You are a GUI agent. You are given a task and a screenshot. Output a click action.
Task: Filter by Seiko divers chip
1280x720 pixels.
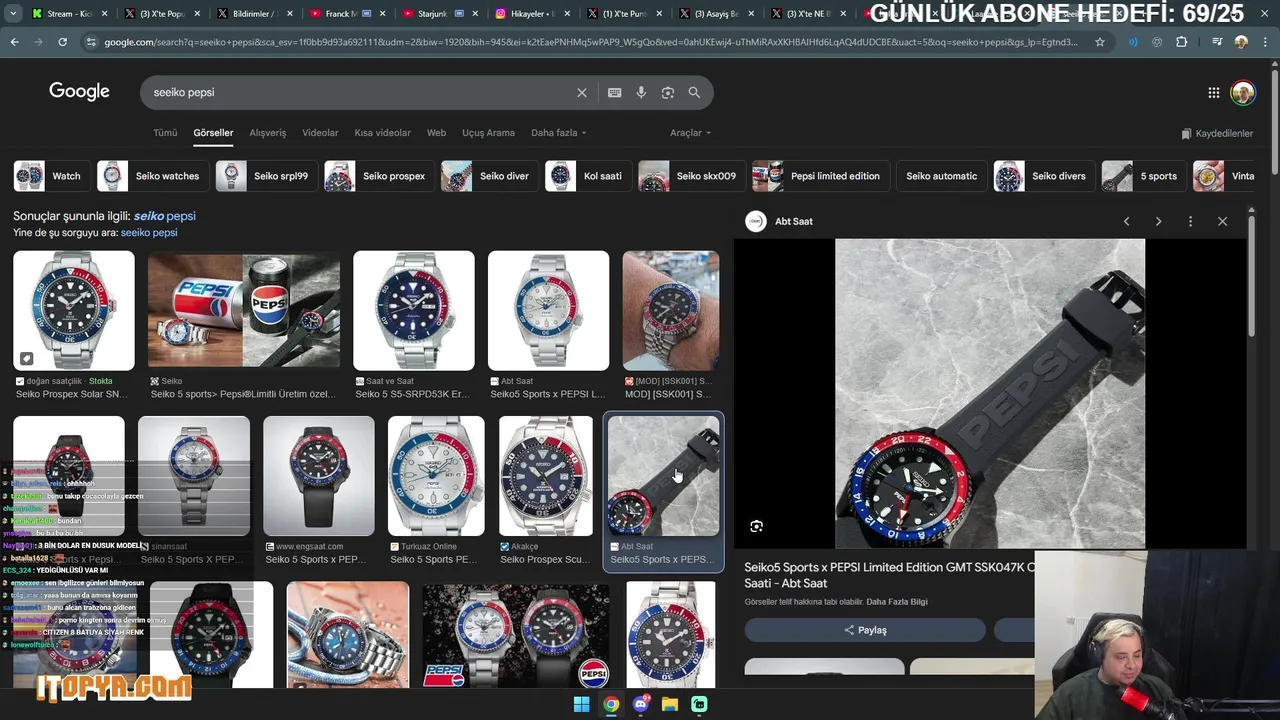1044,176
